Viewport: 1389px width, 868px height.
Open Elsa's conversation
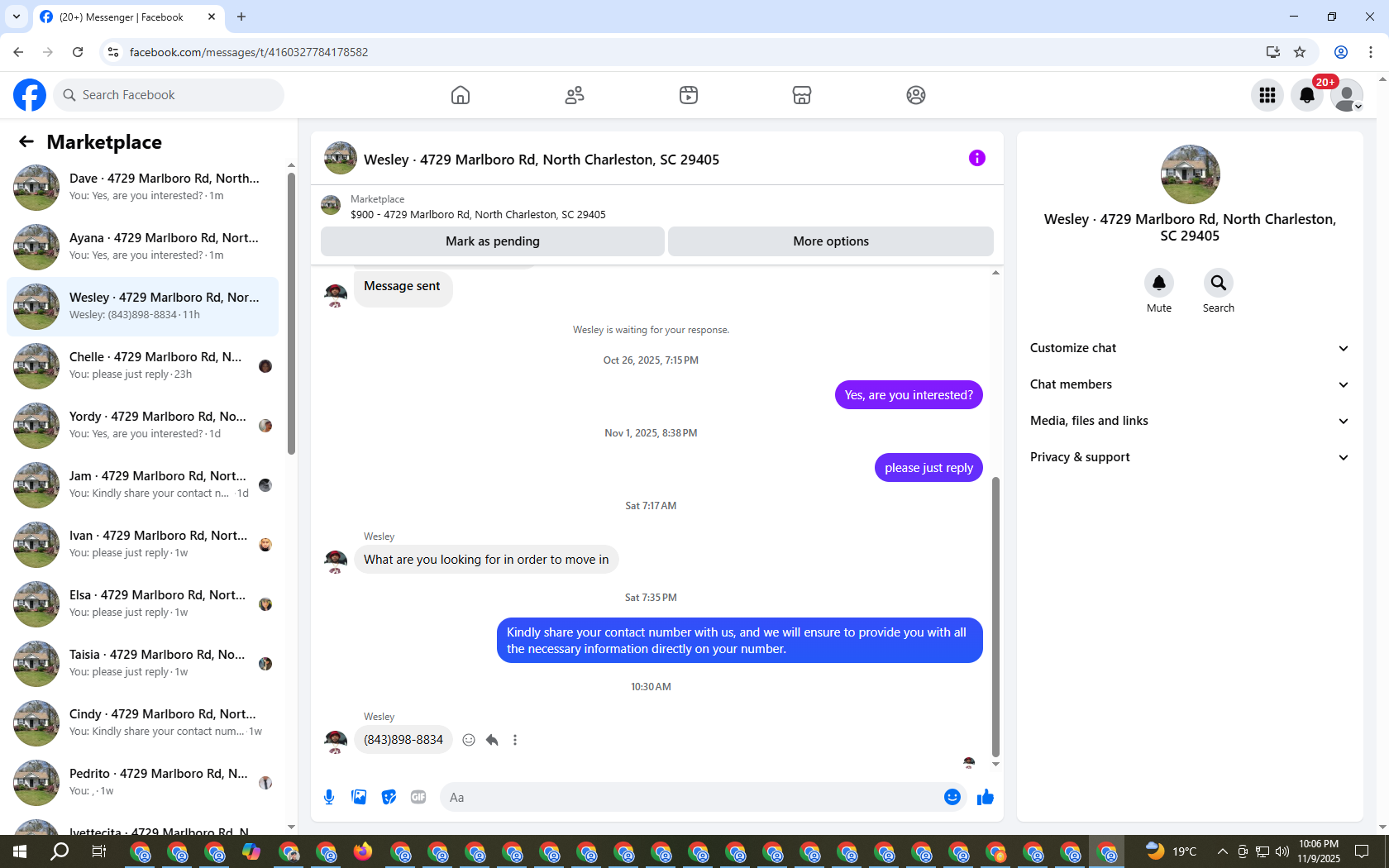point(142,604)
